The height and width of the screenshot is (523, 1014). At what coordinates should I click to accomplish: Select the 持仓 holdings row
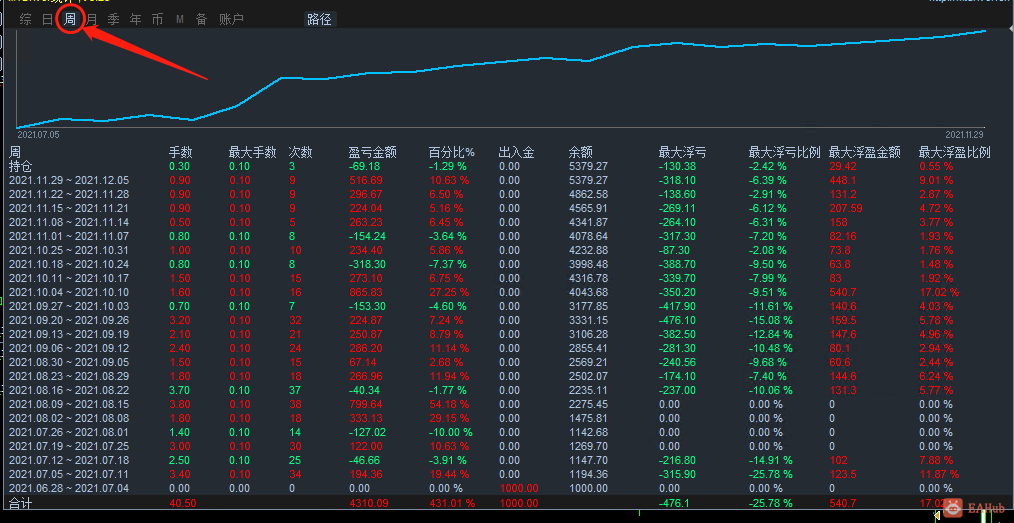point(507,166)
